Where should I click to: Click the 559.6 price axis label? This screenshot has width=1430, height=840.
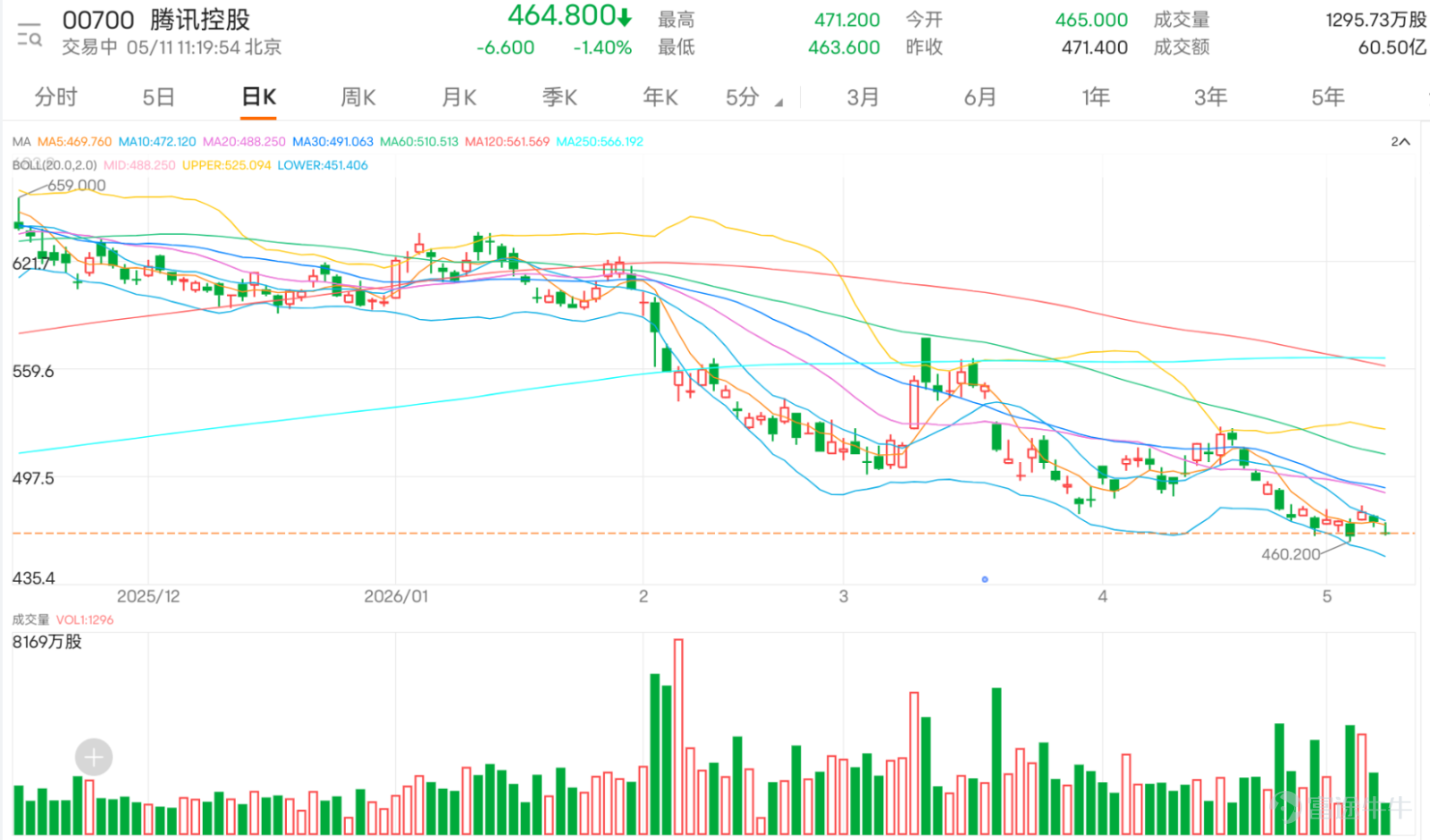33,371
